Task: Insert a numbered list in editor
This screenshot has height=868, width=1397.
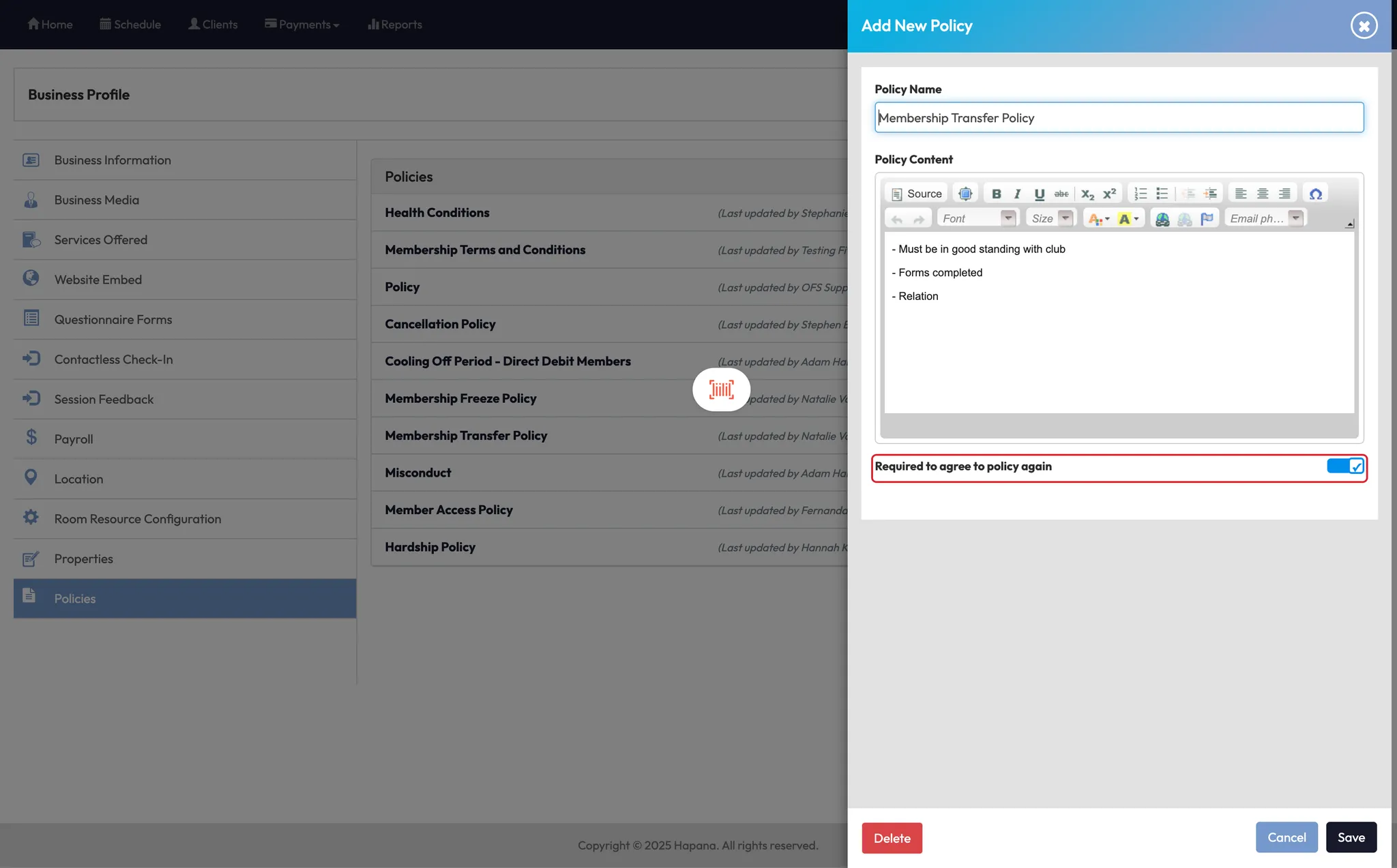Action: [1140, 194]
